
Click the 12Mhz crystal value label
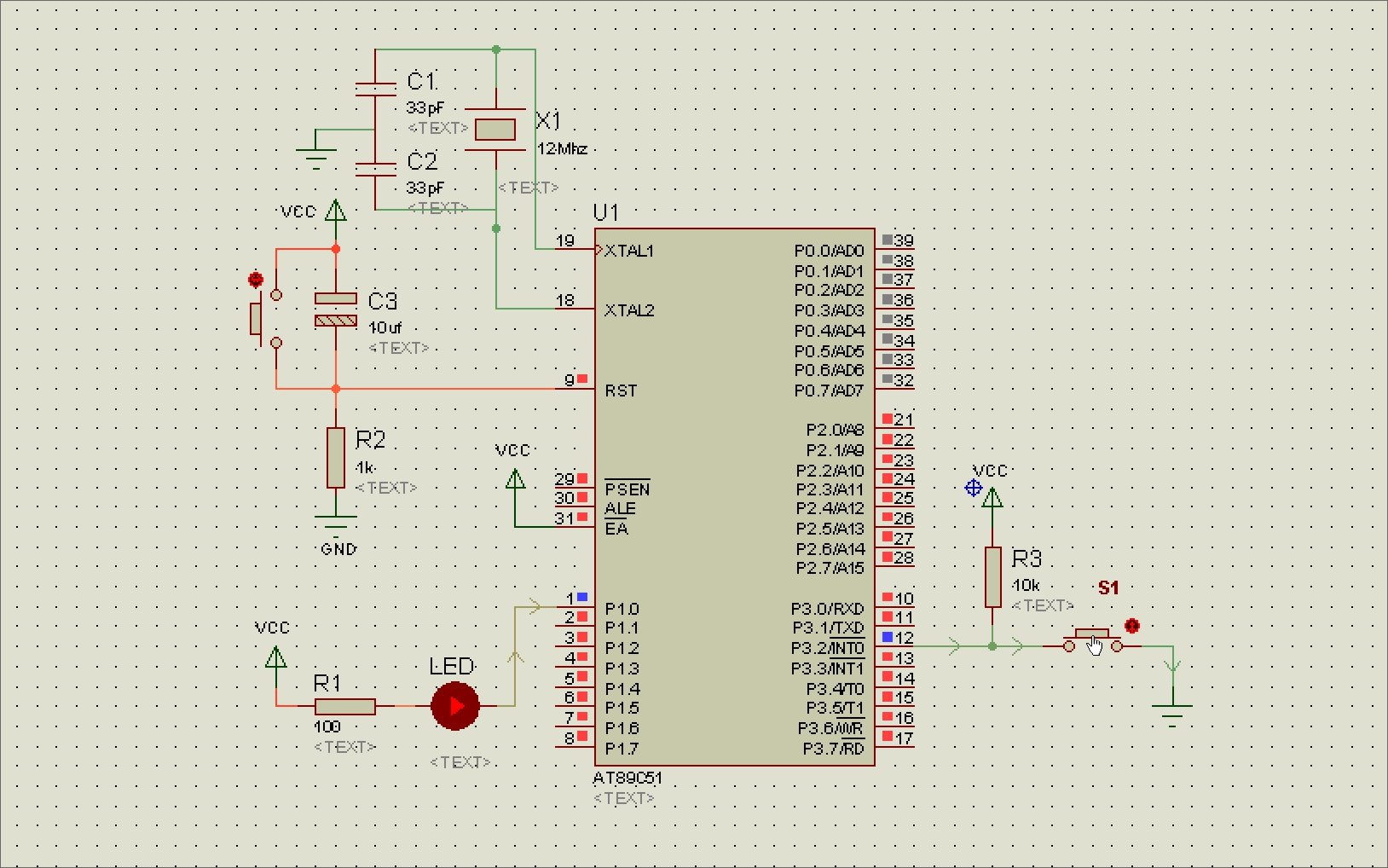563,149
